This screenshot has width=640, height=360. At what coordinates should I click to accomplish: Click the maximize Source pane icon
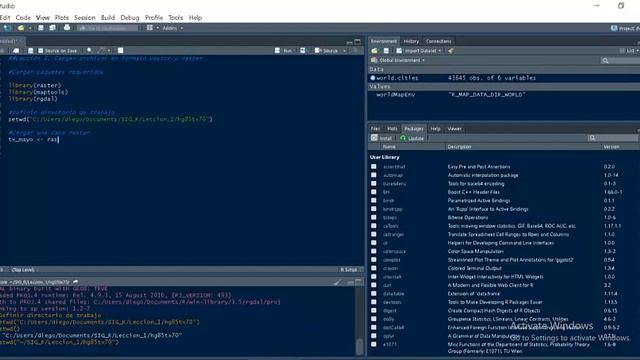[x=358, y=42]
